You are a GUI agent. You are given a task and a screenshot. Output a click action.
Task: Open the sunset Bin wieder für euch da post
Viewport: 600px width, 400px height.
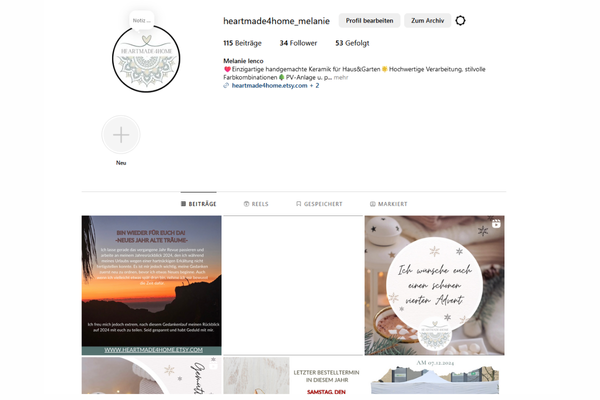(152, 285)
